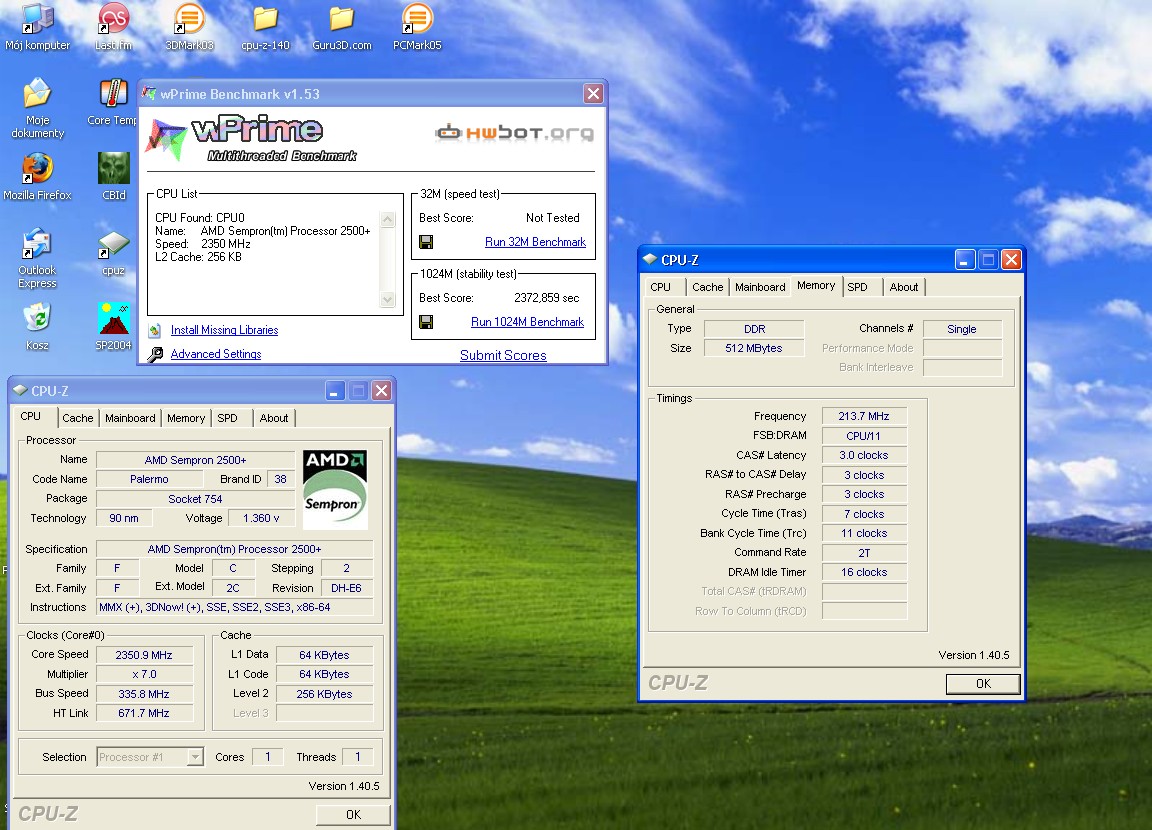Click save icon under 1024M stability test

425,322
